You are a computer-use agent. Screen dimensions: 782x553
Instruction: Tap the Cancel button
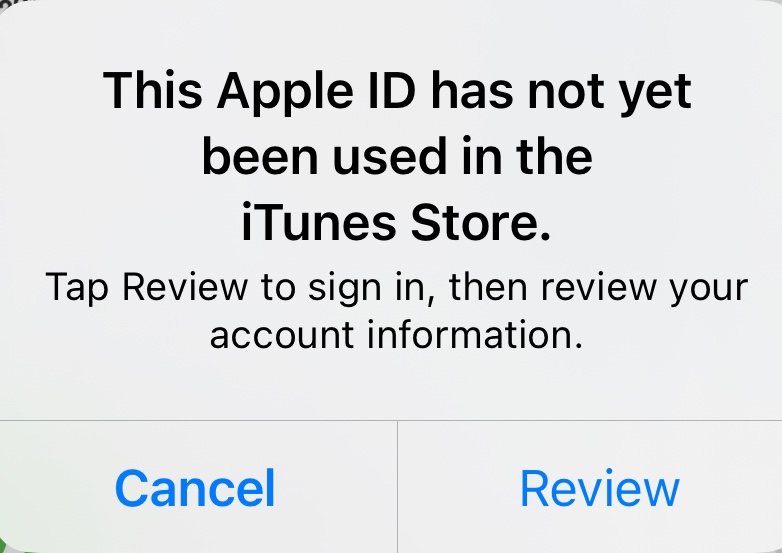[x=195, y=488]
